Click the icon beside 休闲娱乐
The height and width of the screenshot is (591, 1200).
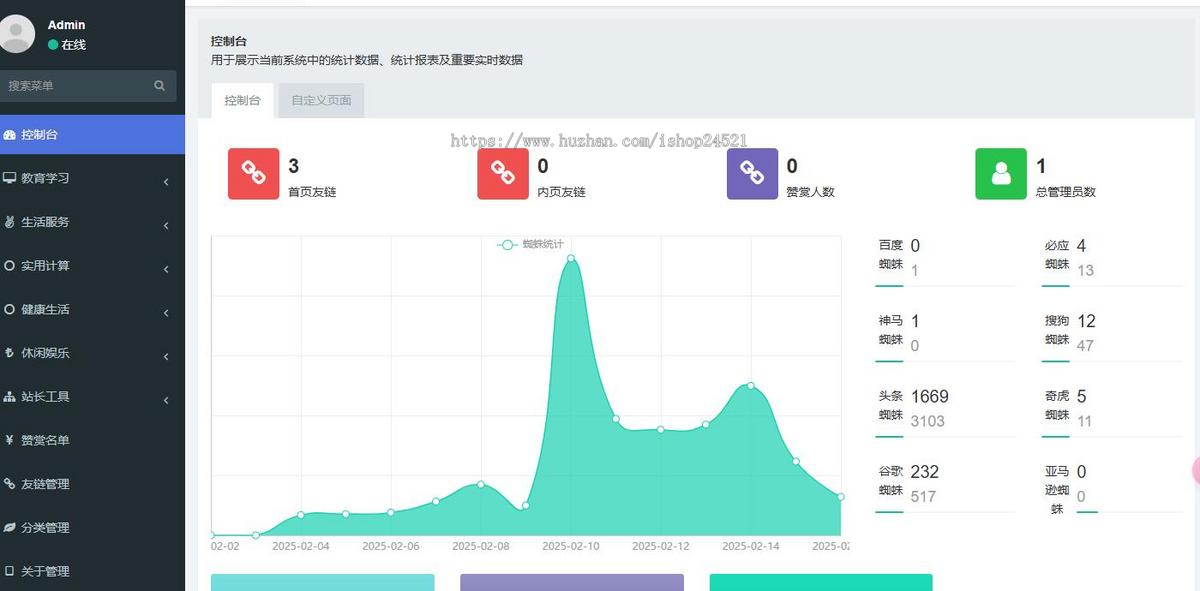click(9, 353)
